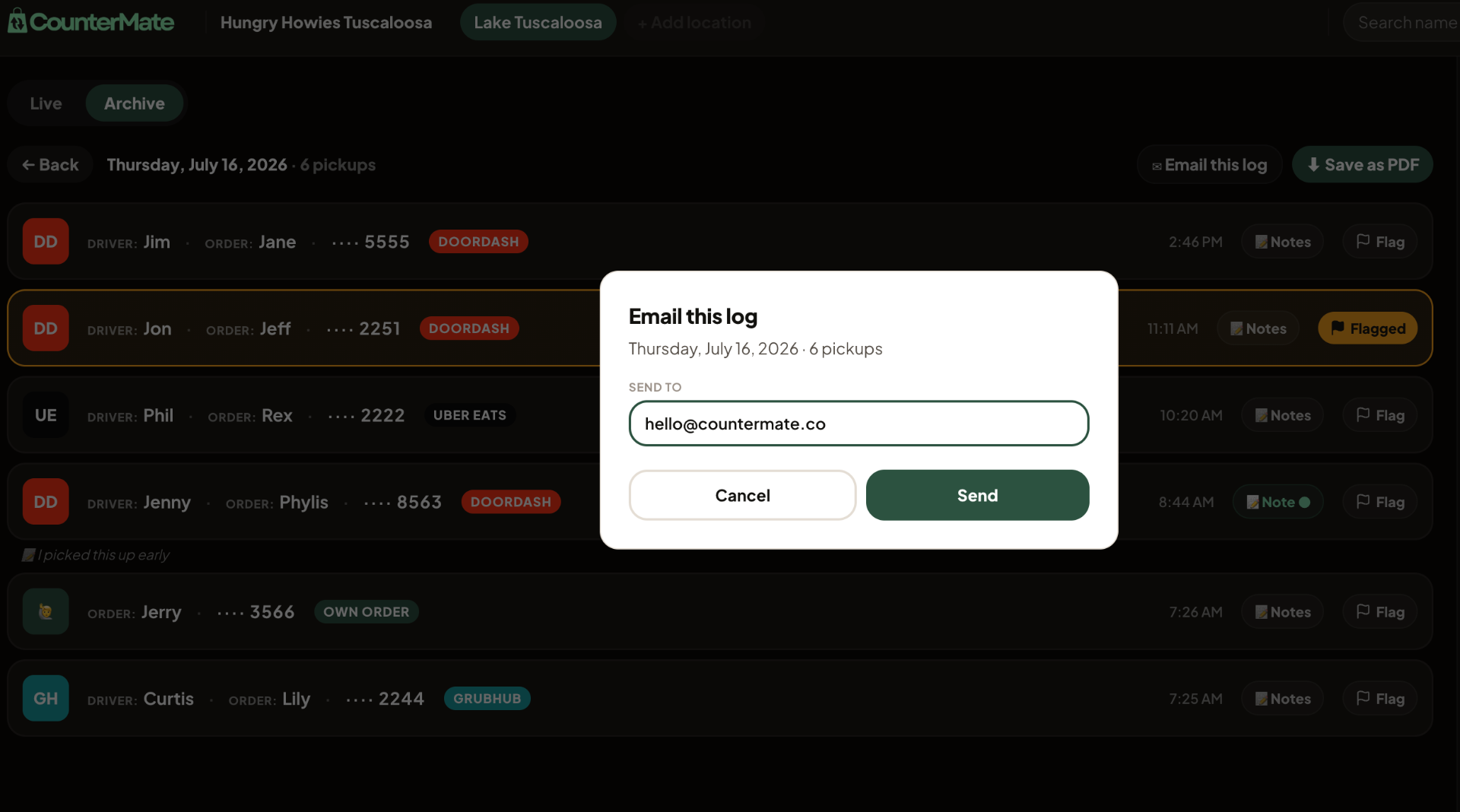Click OWN ORDER tag

(x=367, y=612)
